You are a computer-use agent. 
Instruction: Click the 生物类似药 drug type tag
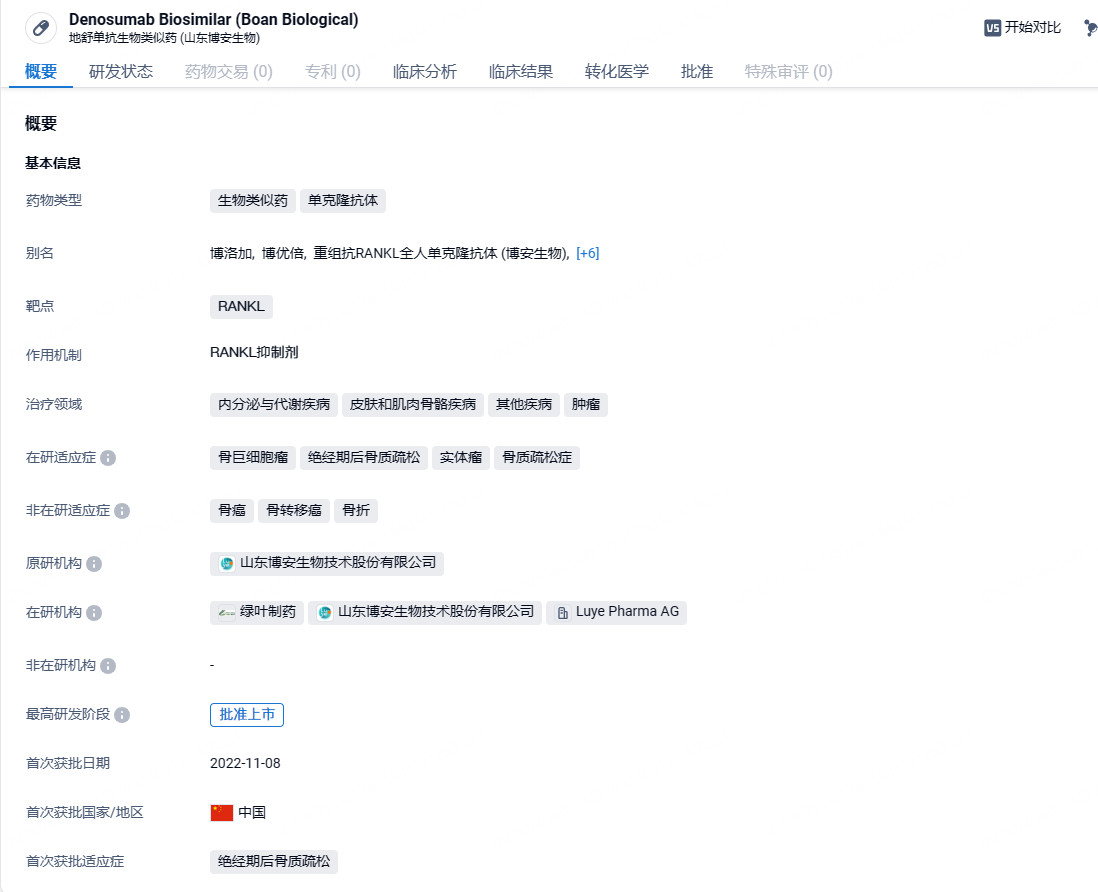tap(253, 201)
